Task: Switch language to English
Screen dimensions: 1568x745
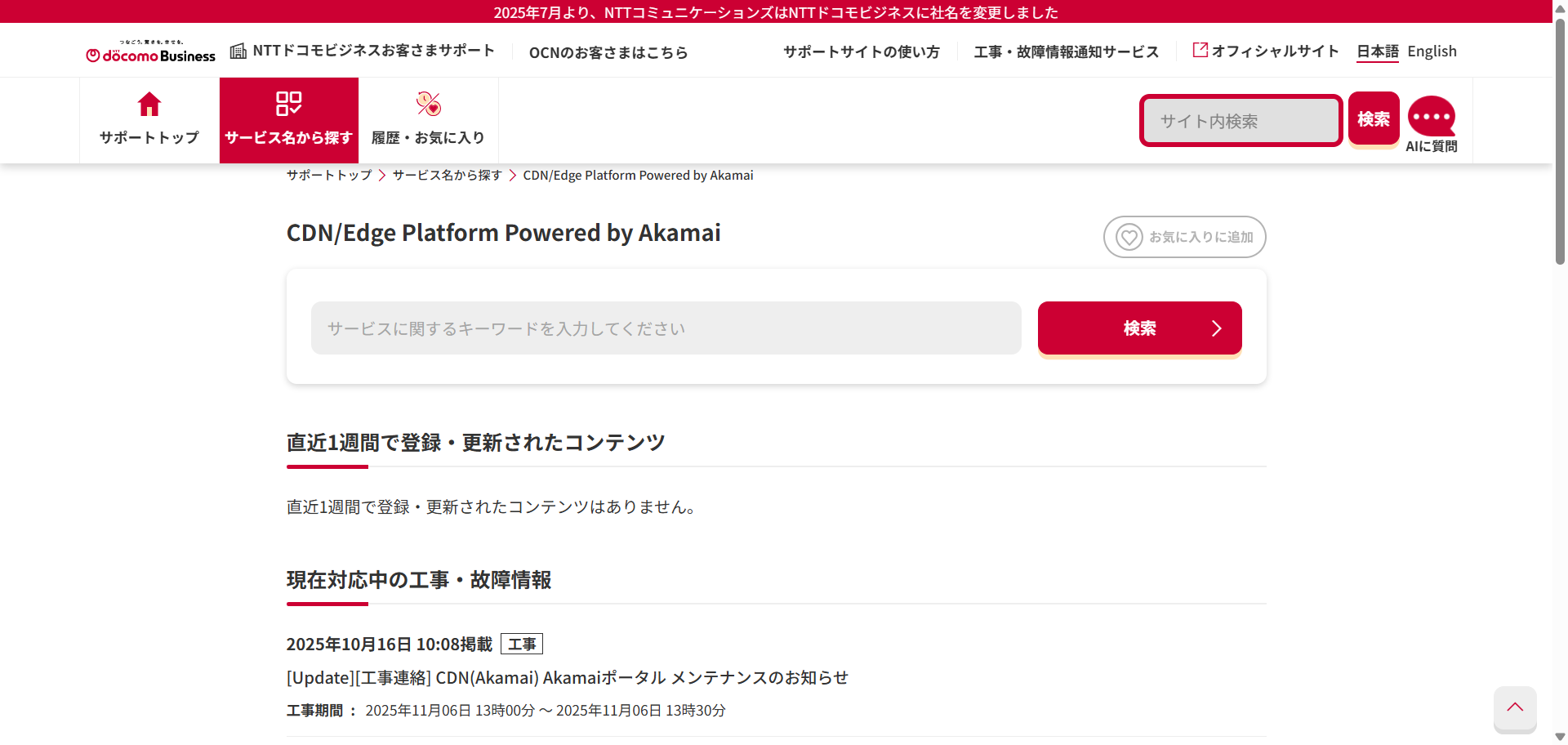Action: pos(1432,51)
